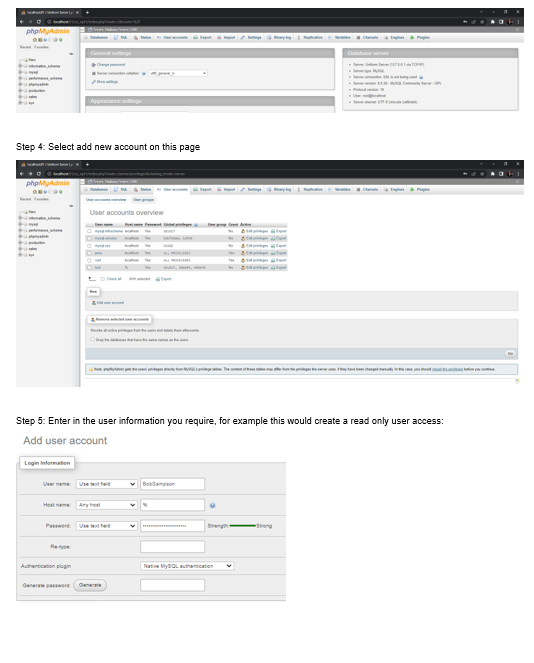Click Variables tab icon in User accounts screenshot
534x663 pixels.
click(330, 189)
